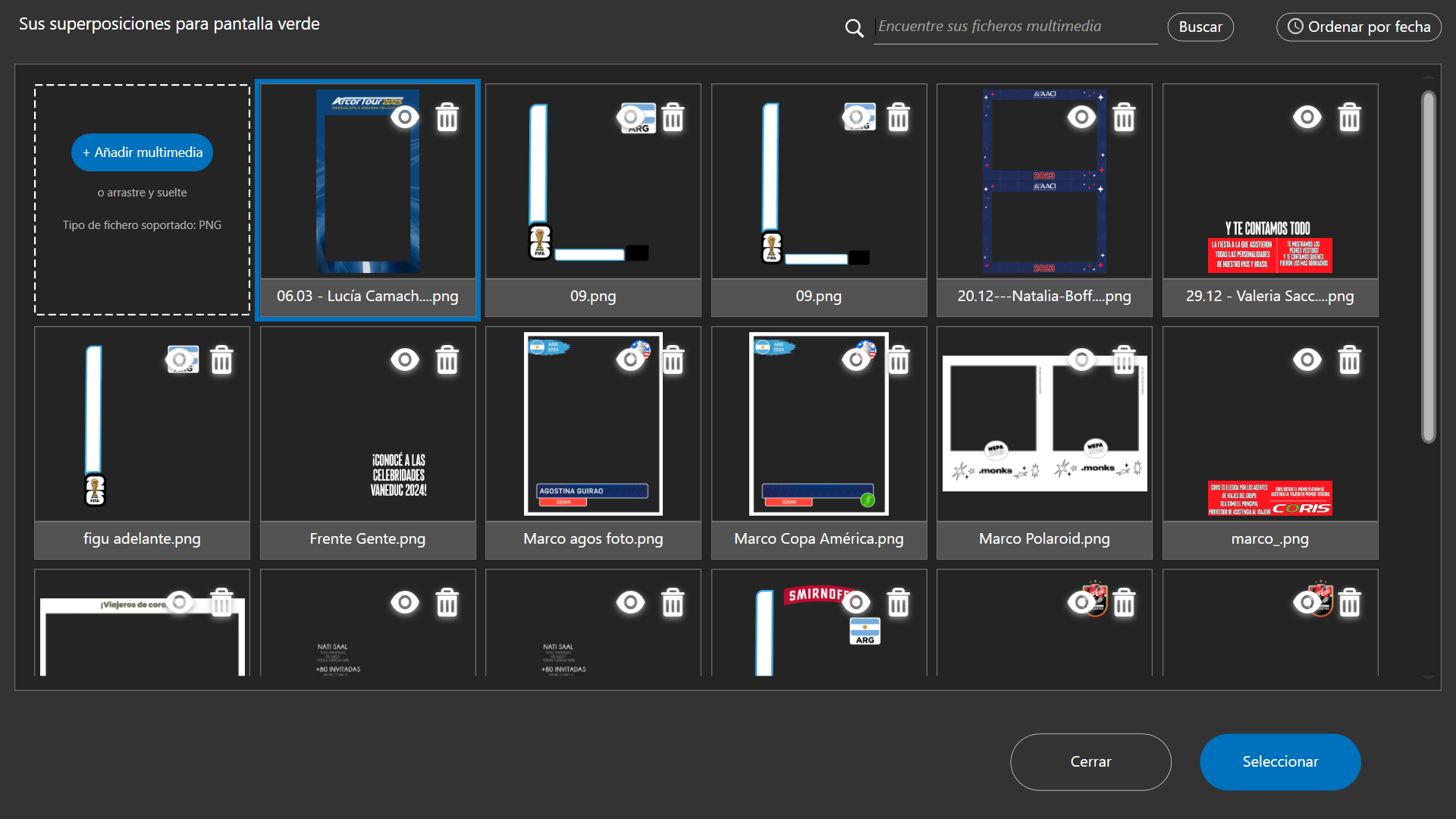Screen dimensions: 1456x819
Task: Preview the 06.03 - Lucía Camach overlay
Action: coord(405,118)
